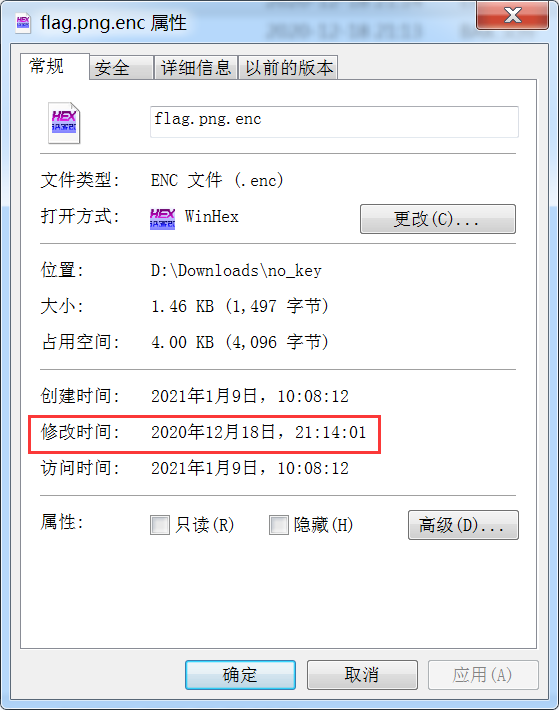Select the 以前的版本 tab
This screenshot has height=710, width=559.
[288, 68]
